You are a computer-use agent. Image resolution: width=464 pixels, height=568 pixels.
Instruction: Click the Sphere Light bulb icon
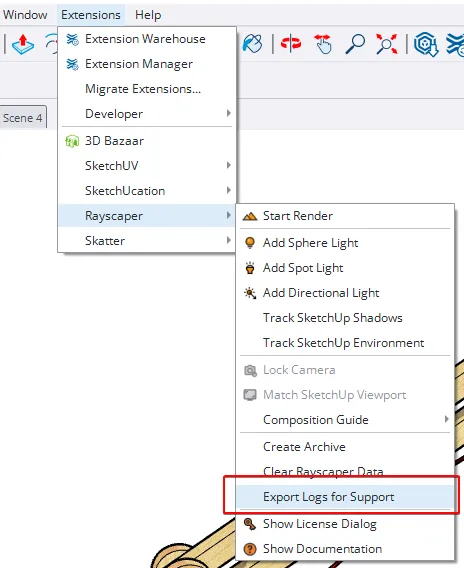pyautogui.click(x=250, y=243)
